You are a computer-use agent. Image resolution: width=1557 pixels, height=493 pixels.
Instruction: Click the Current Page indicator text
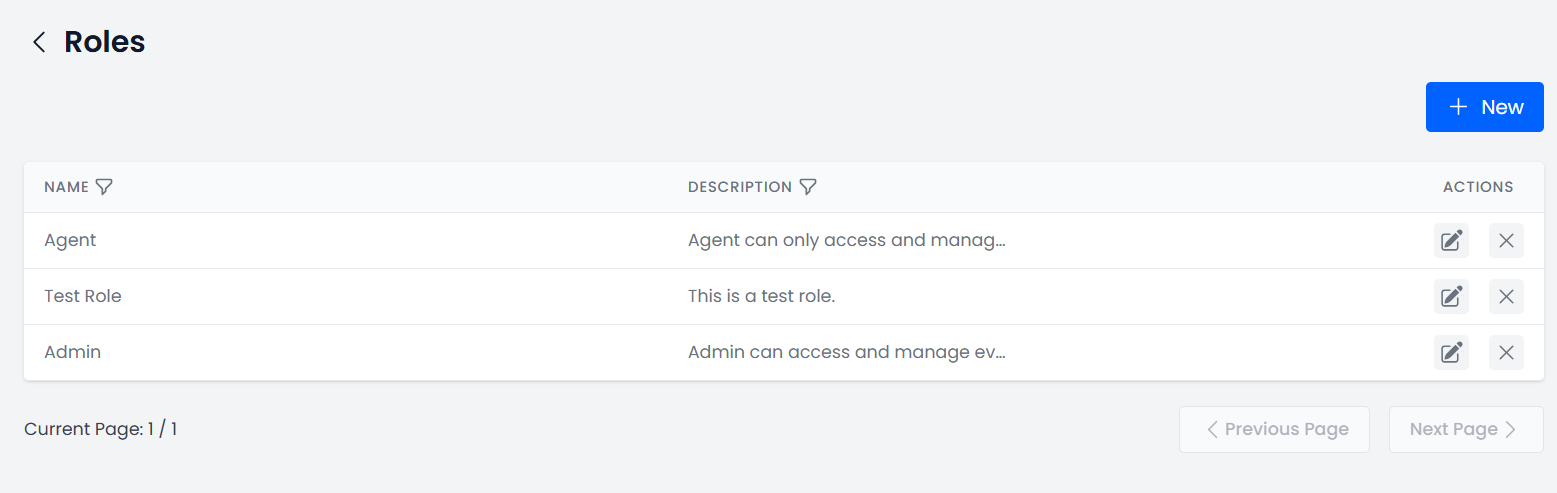tap(100, 430)
